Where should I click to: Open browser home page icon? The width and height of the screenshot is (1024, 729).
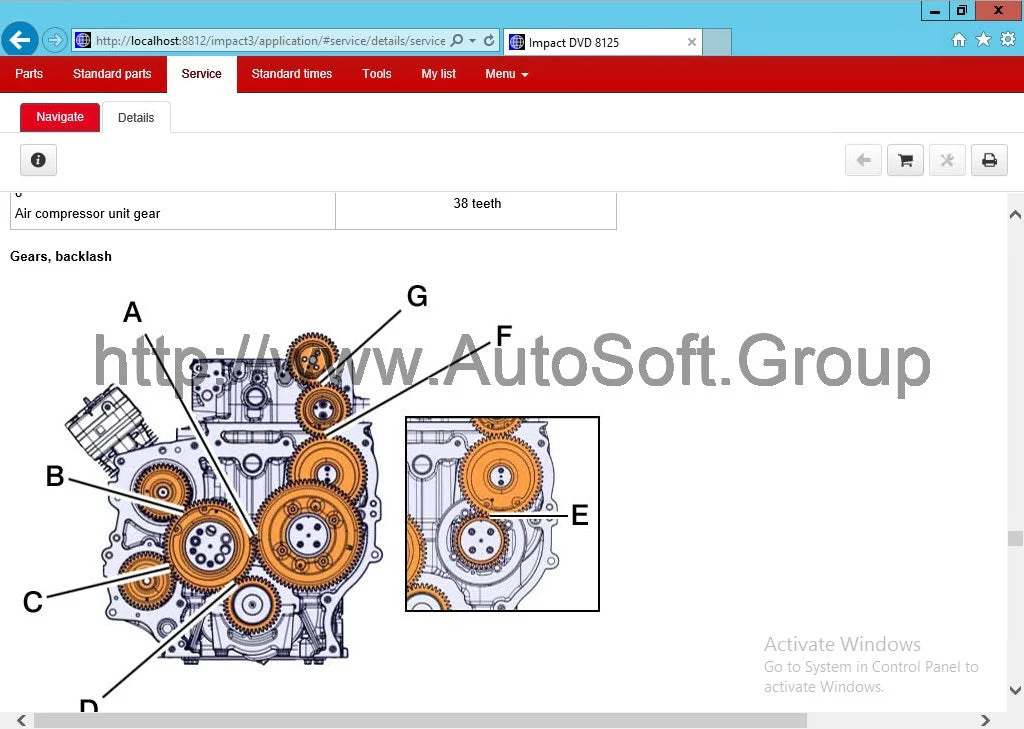pos(958,40)
